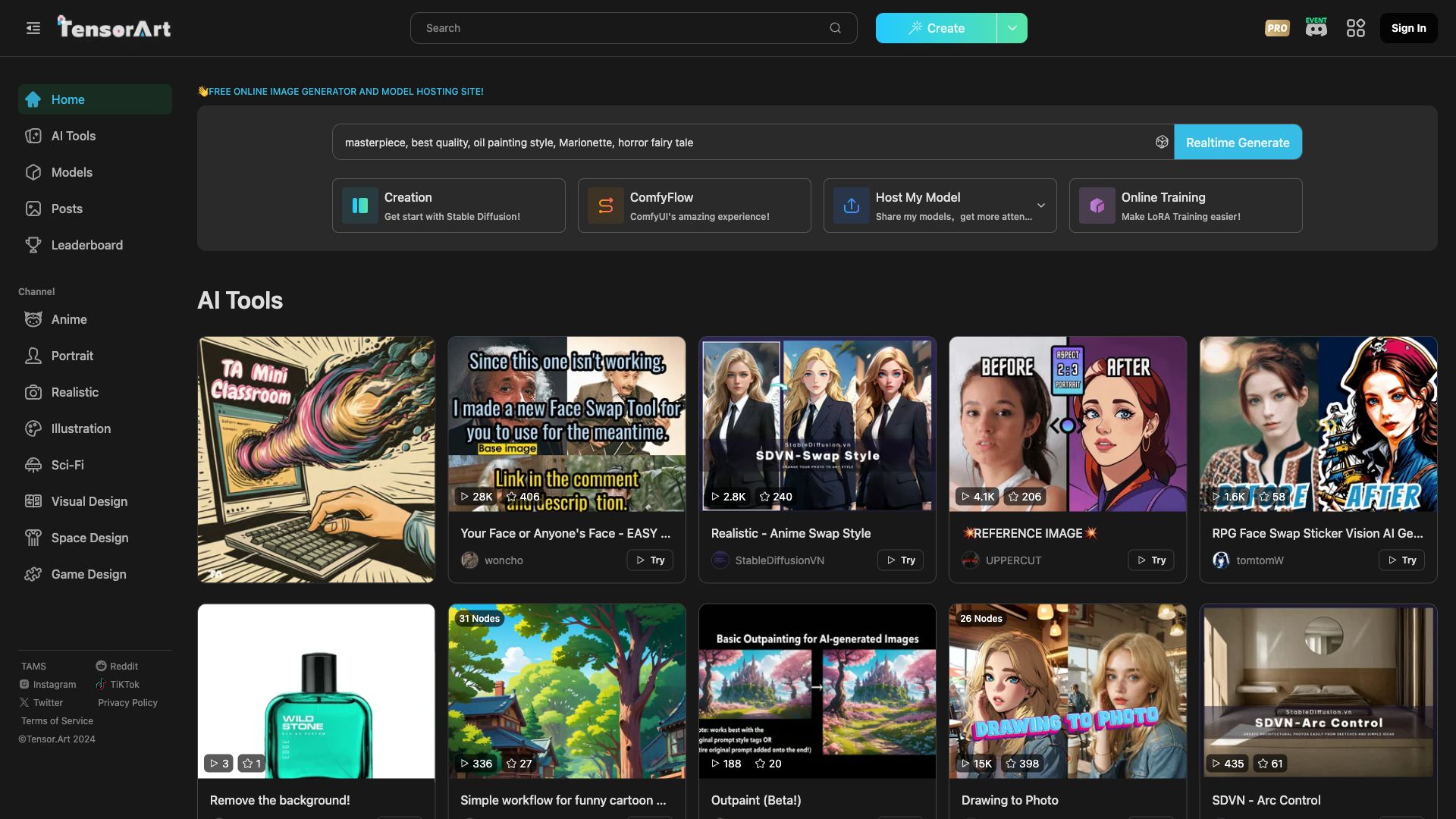Click the Realtime Generate button
Screen dimensions: 1456x819
click(1238, 142)
